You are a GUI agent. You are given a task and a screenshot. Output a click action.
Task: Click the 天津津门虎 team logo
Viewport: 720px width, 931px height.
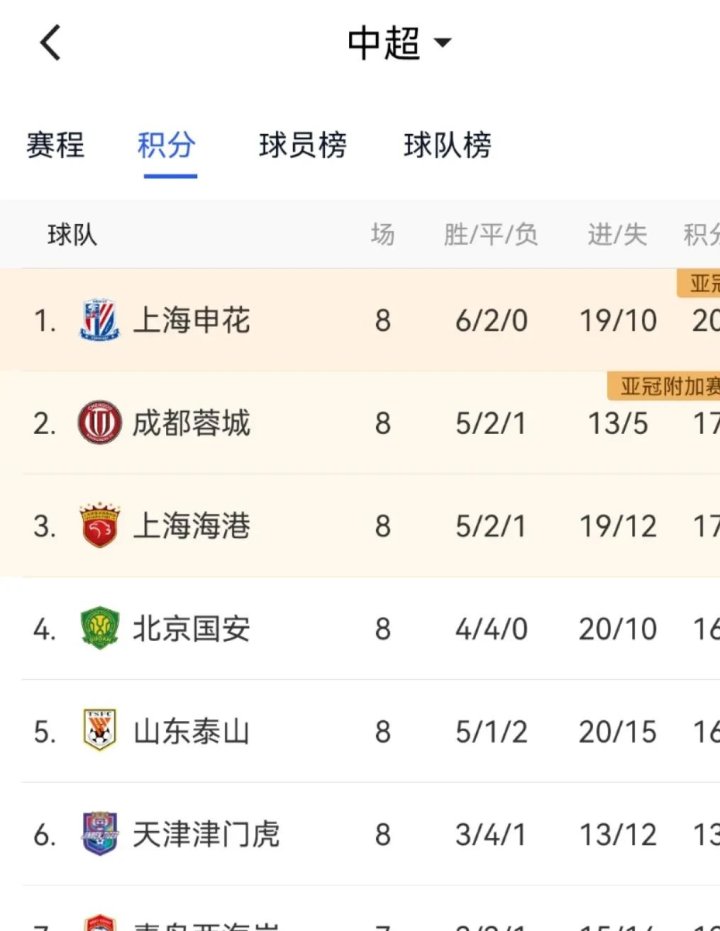pyautogui.click(x=100, y=833)
